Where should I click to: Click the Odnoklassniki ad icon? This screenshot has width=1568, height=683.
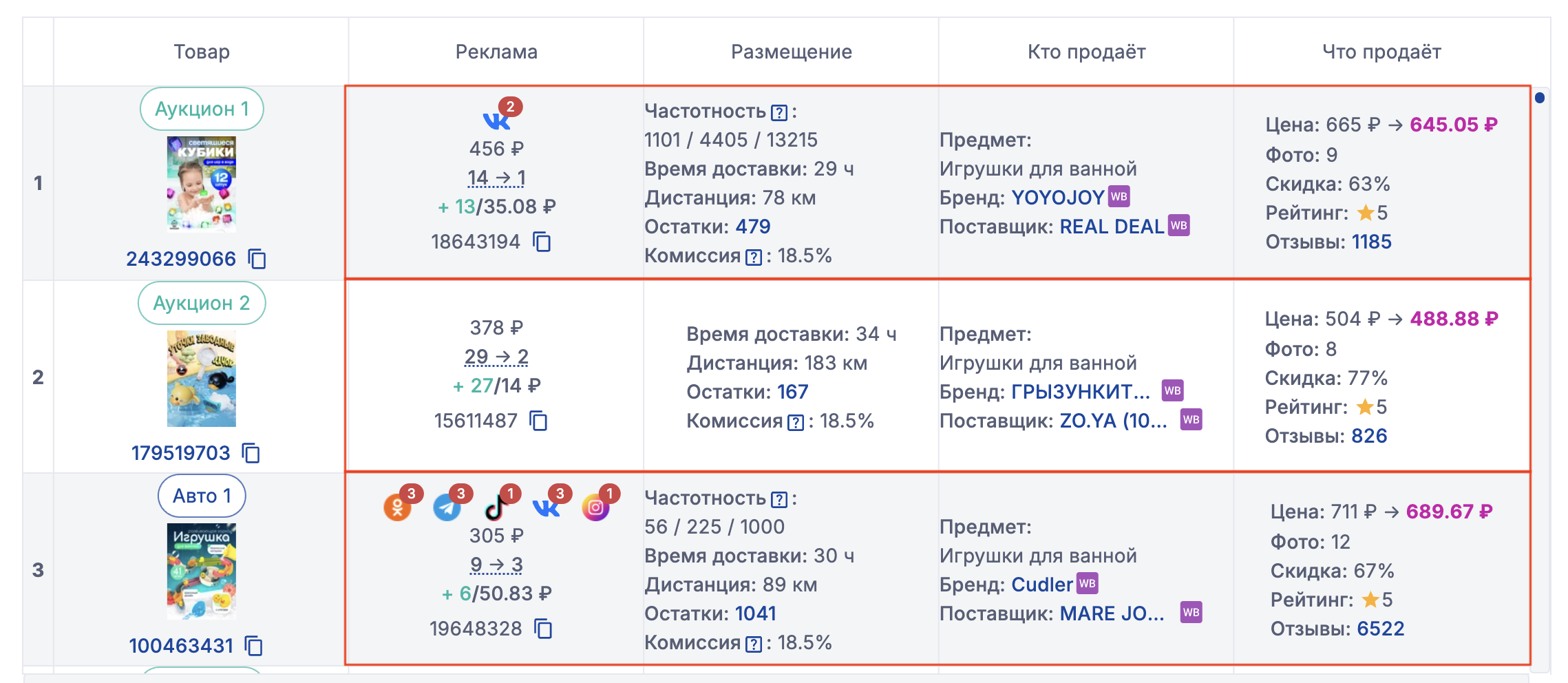(397, 507)
